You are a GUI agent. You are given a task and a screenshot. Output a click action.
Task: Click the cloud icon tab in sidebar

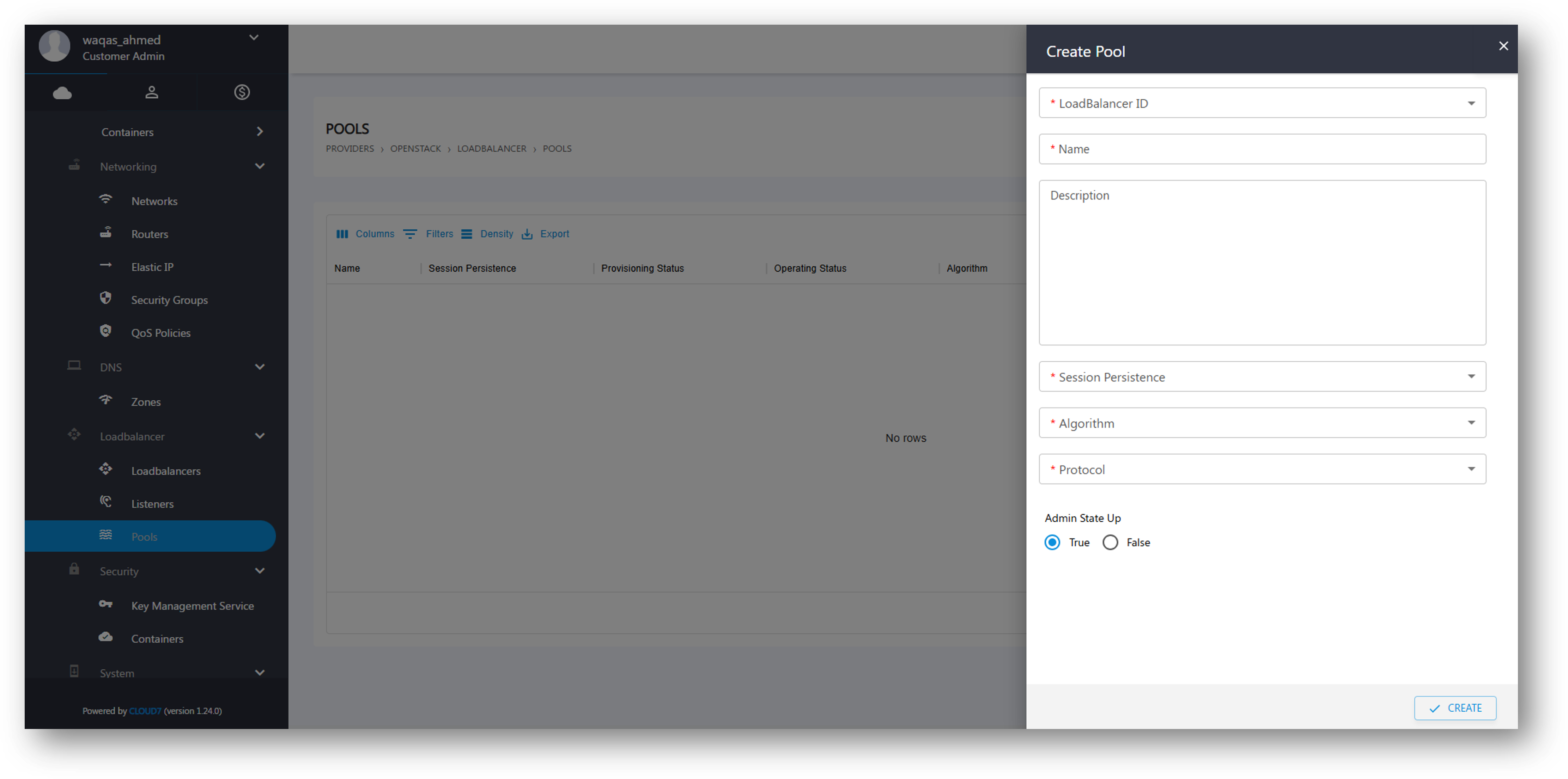[x=62, y=92]
